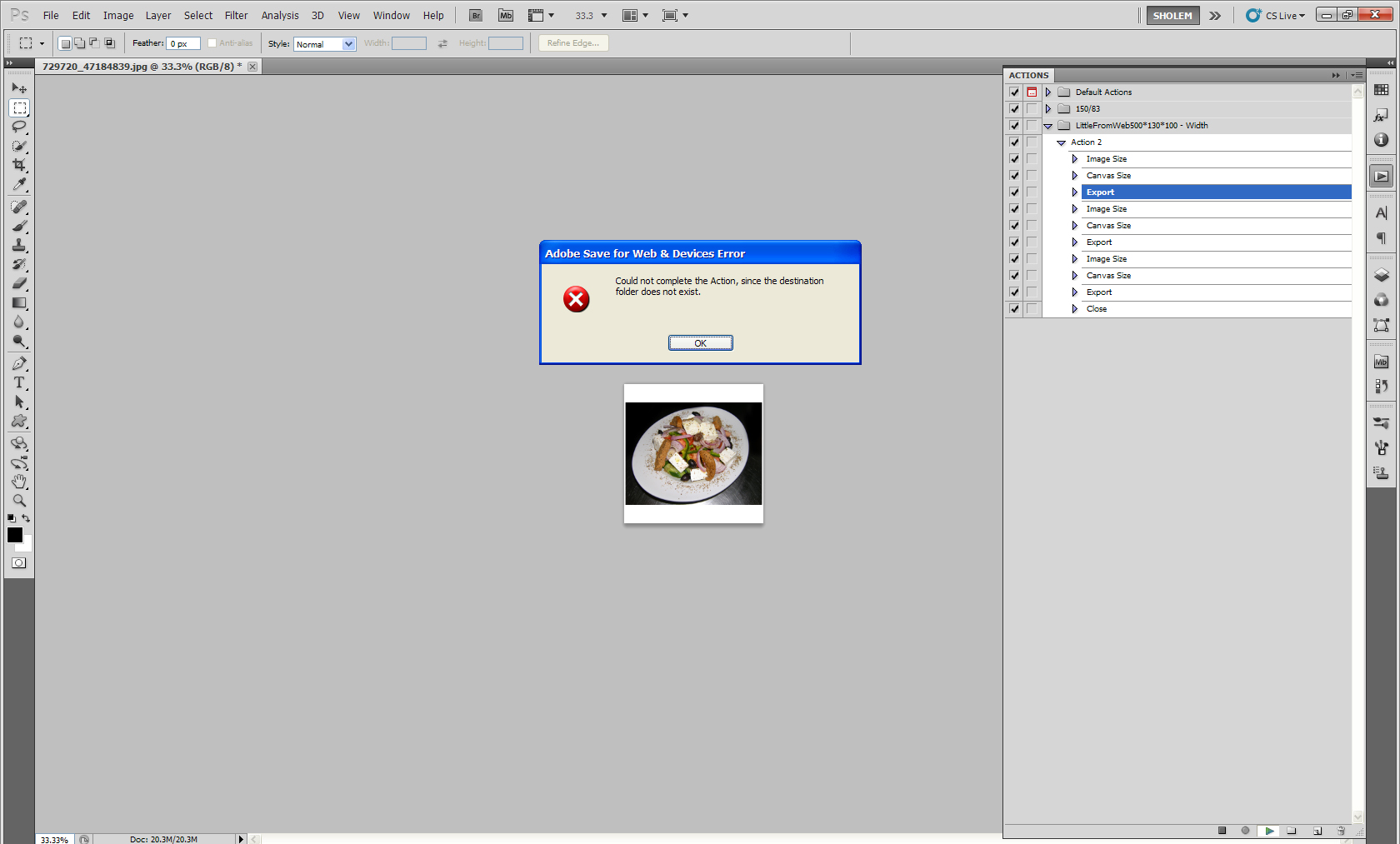The height and width of the screenshot is (844, 1400).
Task: Select the Brush tool
Action: click(x=19, y=226)
